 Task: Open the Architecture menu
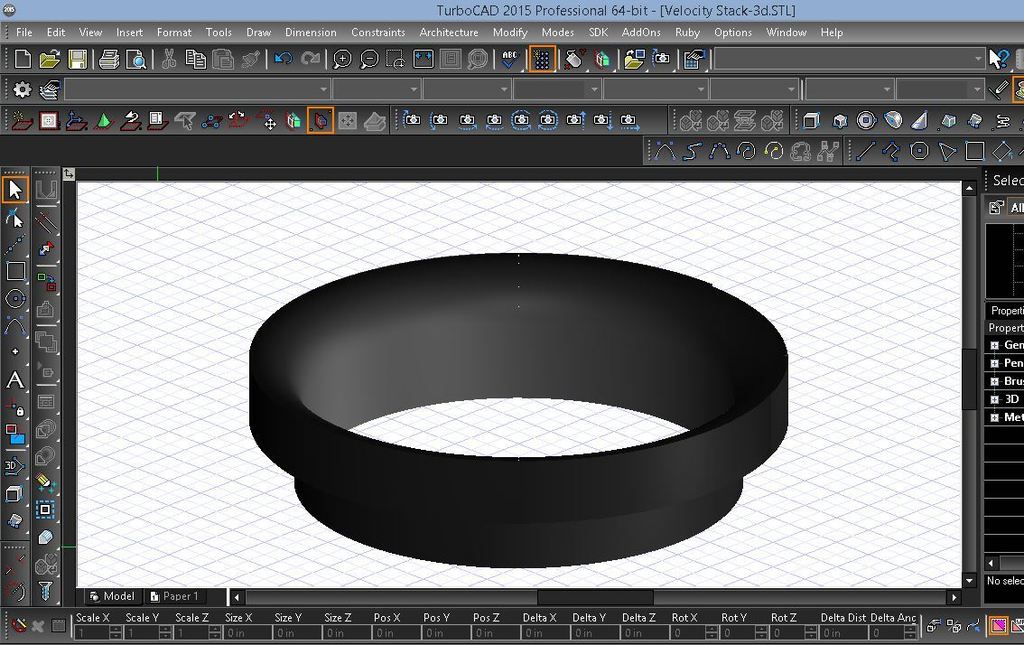point(448,32)
